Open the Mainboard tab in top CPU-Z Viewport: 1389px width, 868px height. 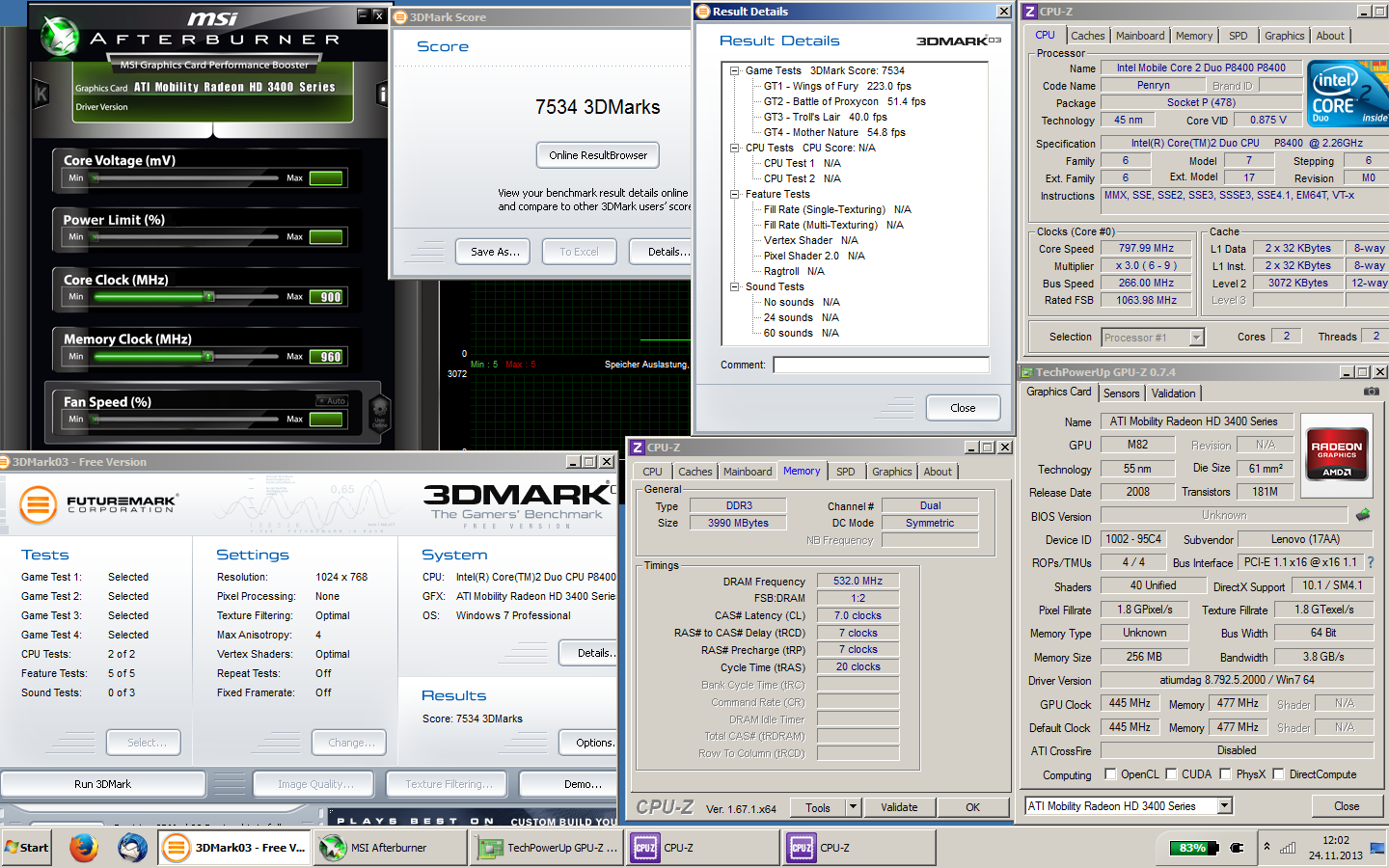click(x=1140, y=36)
